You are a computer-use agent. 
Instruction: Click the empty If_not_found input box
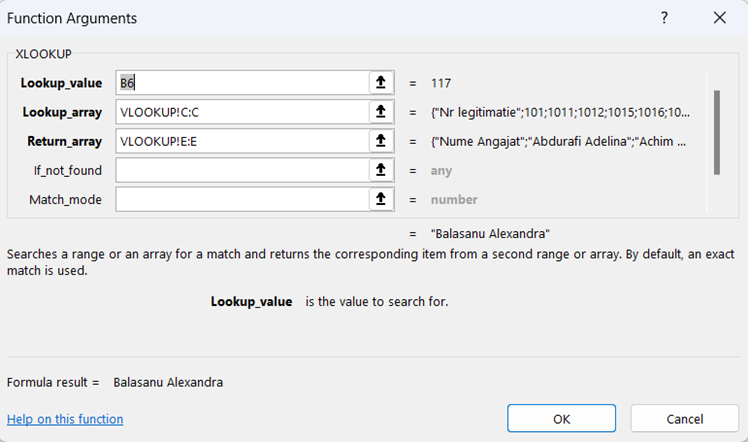(x=240, y=170)
